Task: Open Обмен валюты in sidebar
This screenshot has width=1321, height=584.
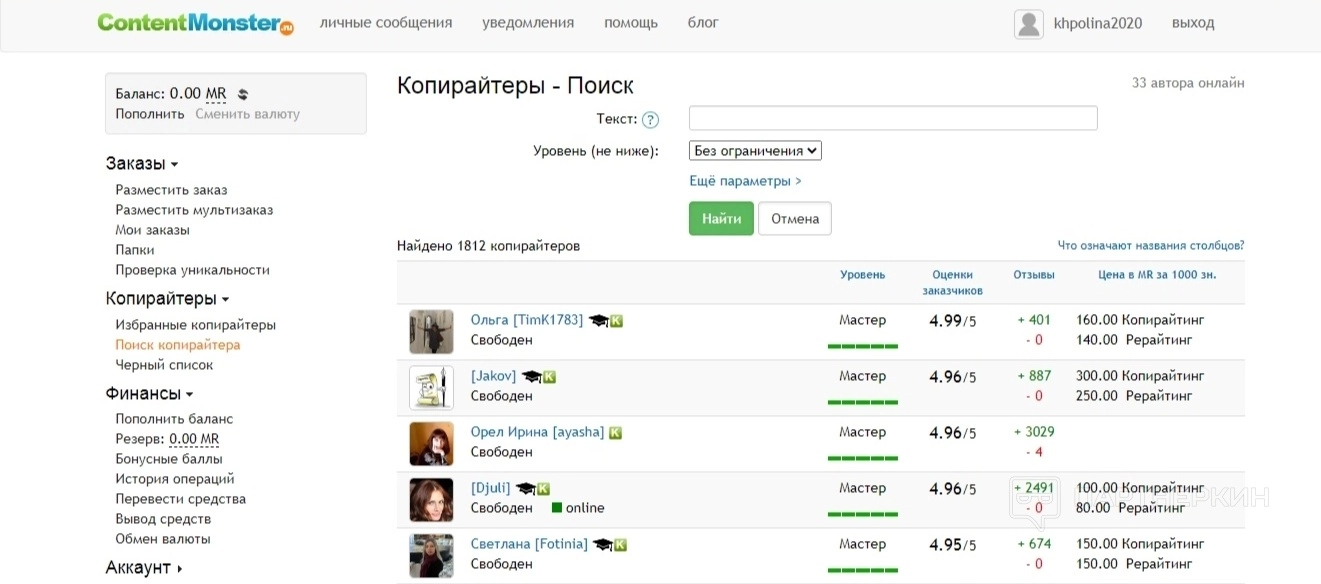Action: point(163,539)
